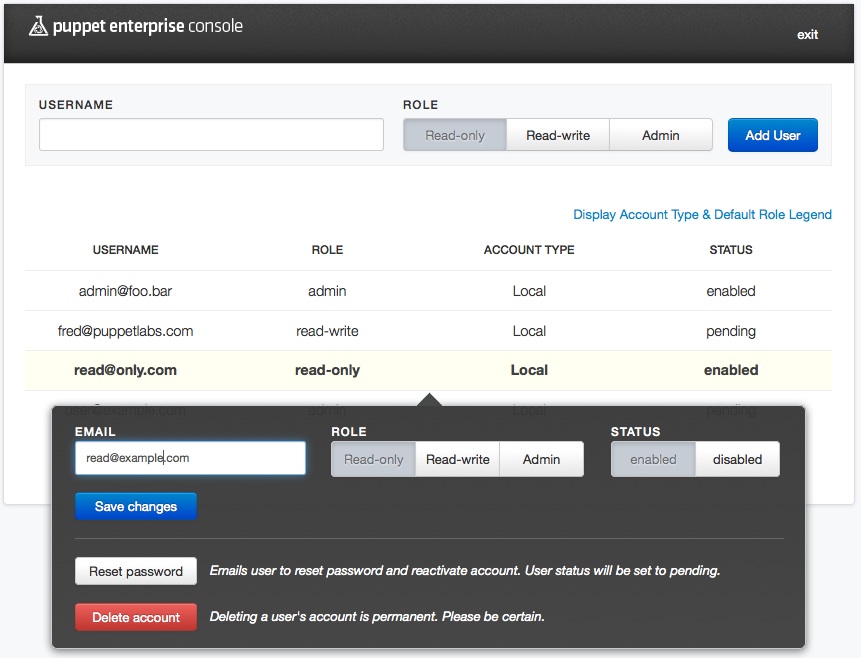Set edited user role to Read-only
Viewport: 861px width, 658px height.
click(x=374, y=460)
